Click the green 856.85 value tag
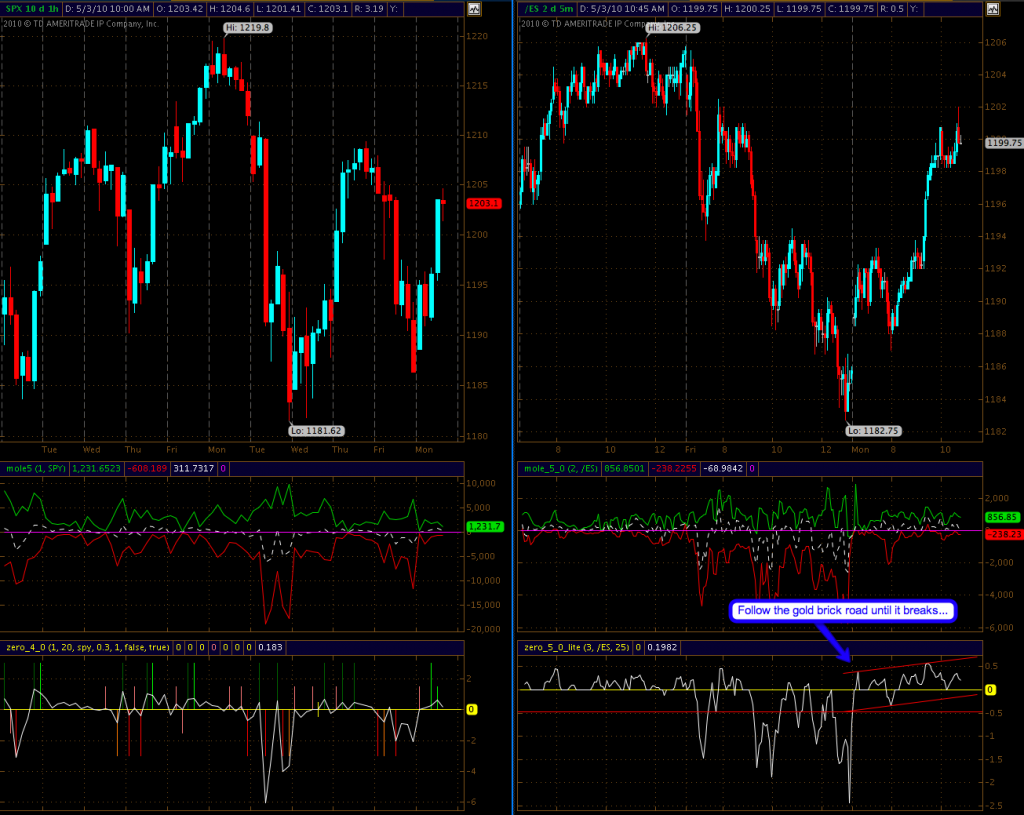 pyautogui.click(x=1002, y=517)
